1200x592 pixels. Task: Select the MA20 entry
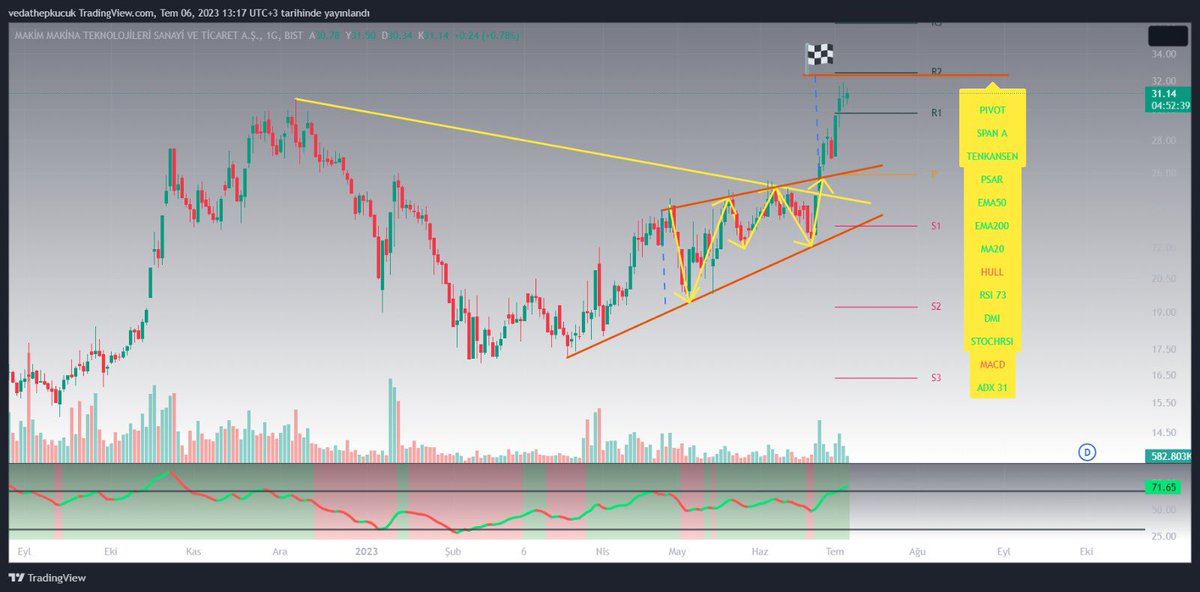[992, 249]
